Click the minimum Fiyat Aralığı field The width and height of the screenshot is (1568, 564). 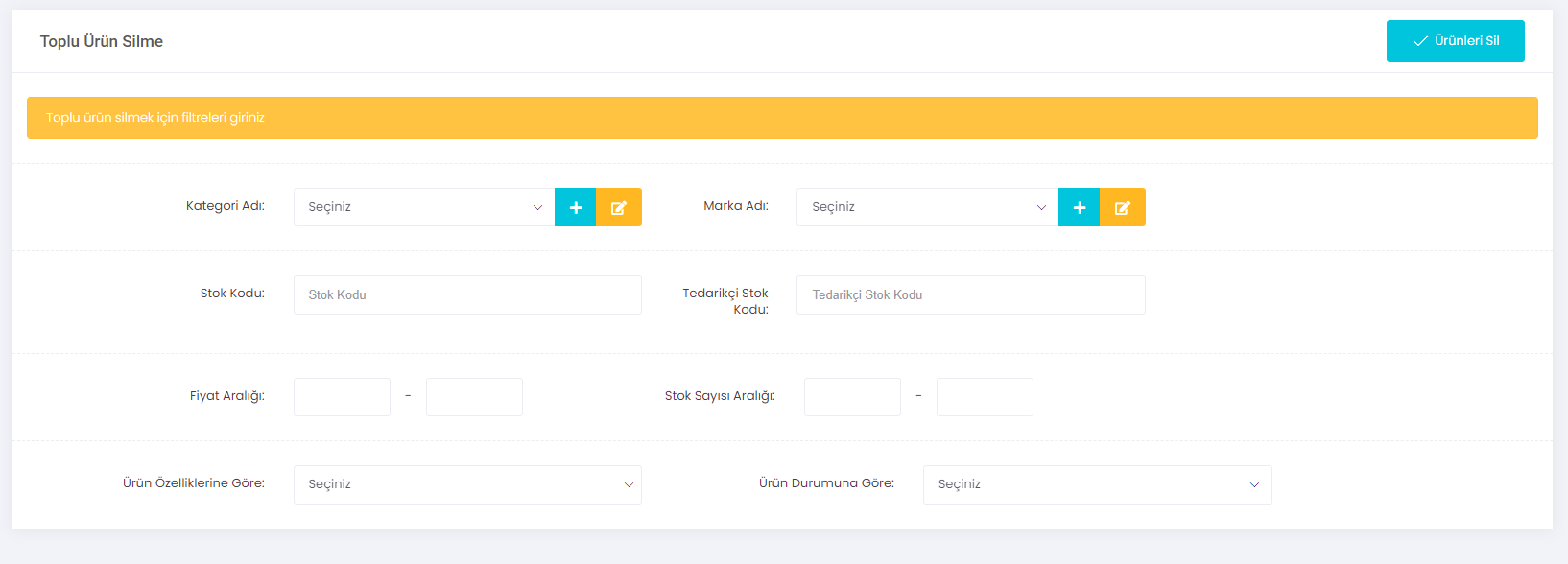[342, 397]
